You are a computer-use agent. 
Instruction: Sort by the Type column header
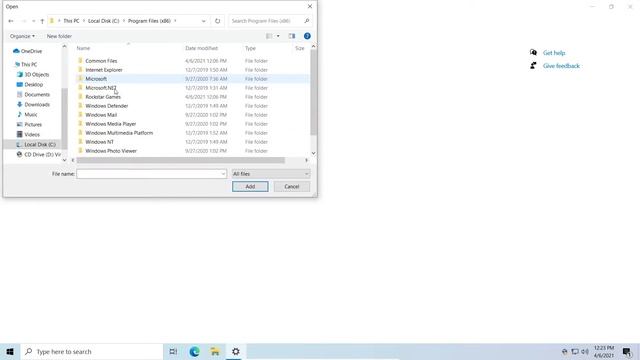pos(250,48)
